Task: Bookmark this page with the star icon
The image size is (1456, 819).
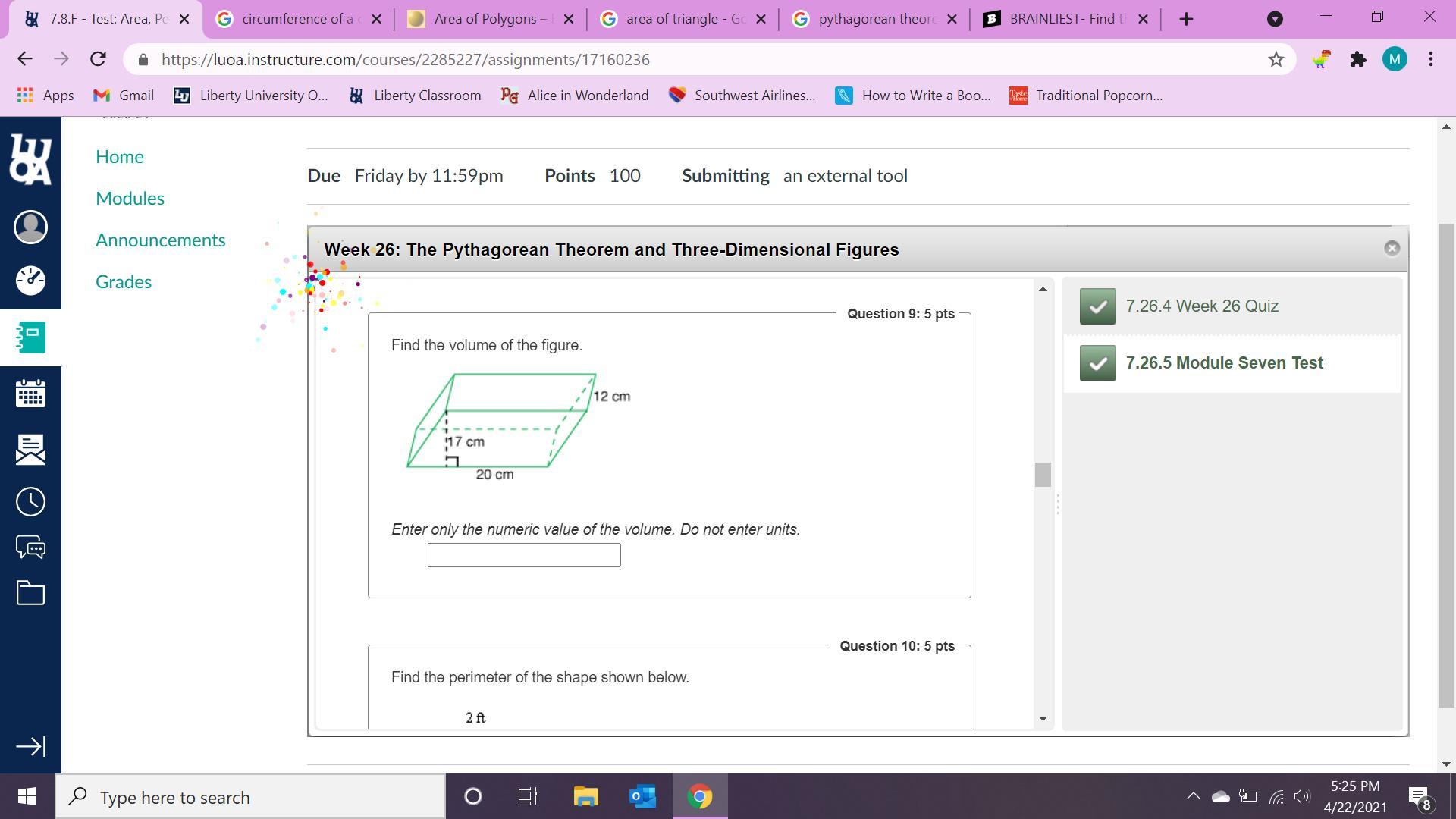Action: point(1276,59)
